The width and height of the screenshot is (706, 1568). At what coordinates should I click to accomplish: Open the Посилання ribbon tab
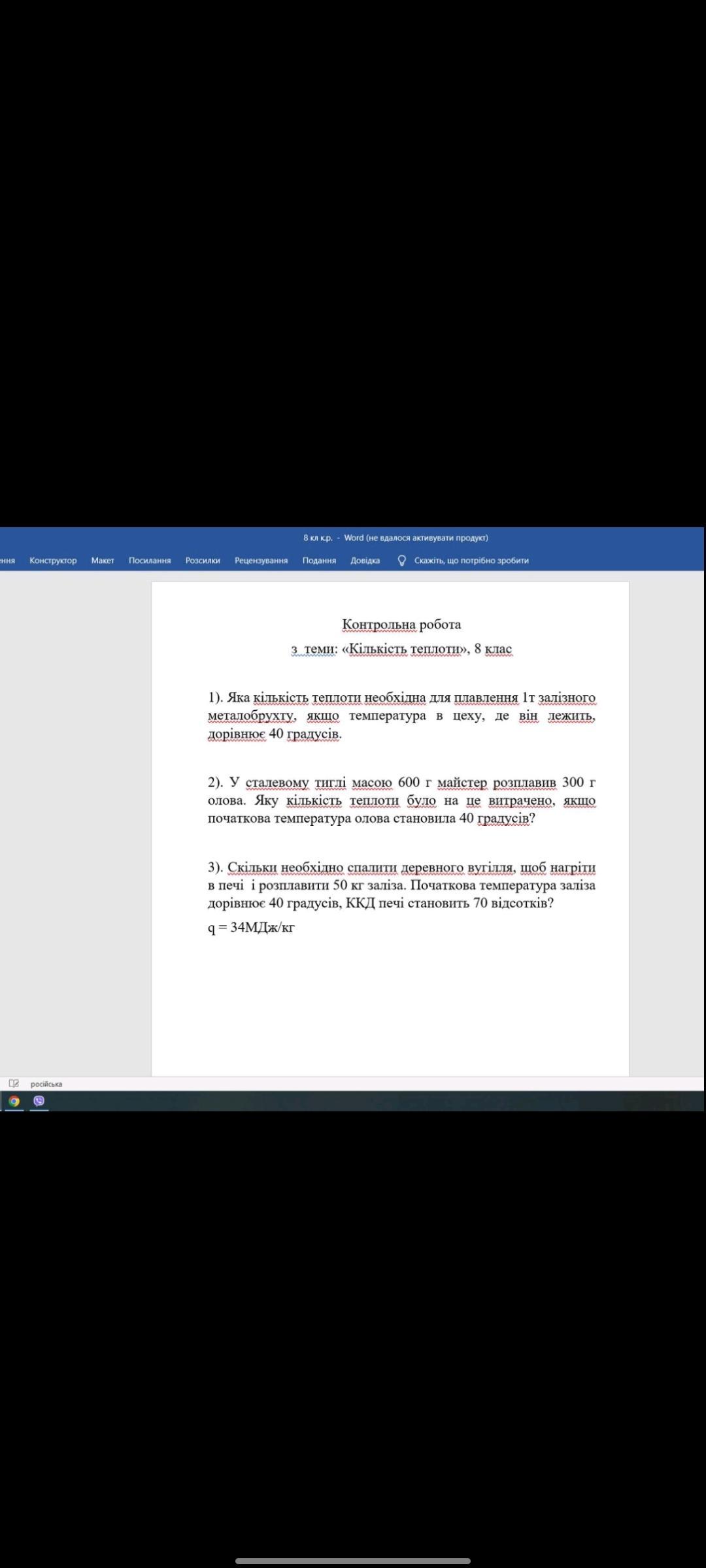pyautogui.click(x=150, y=561)
